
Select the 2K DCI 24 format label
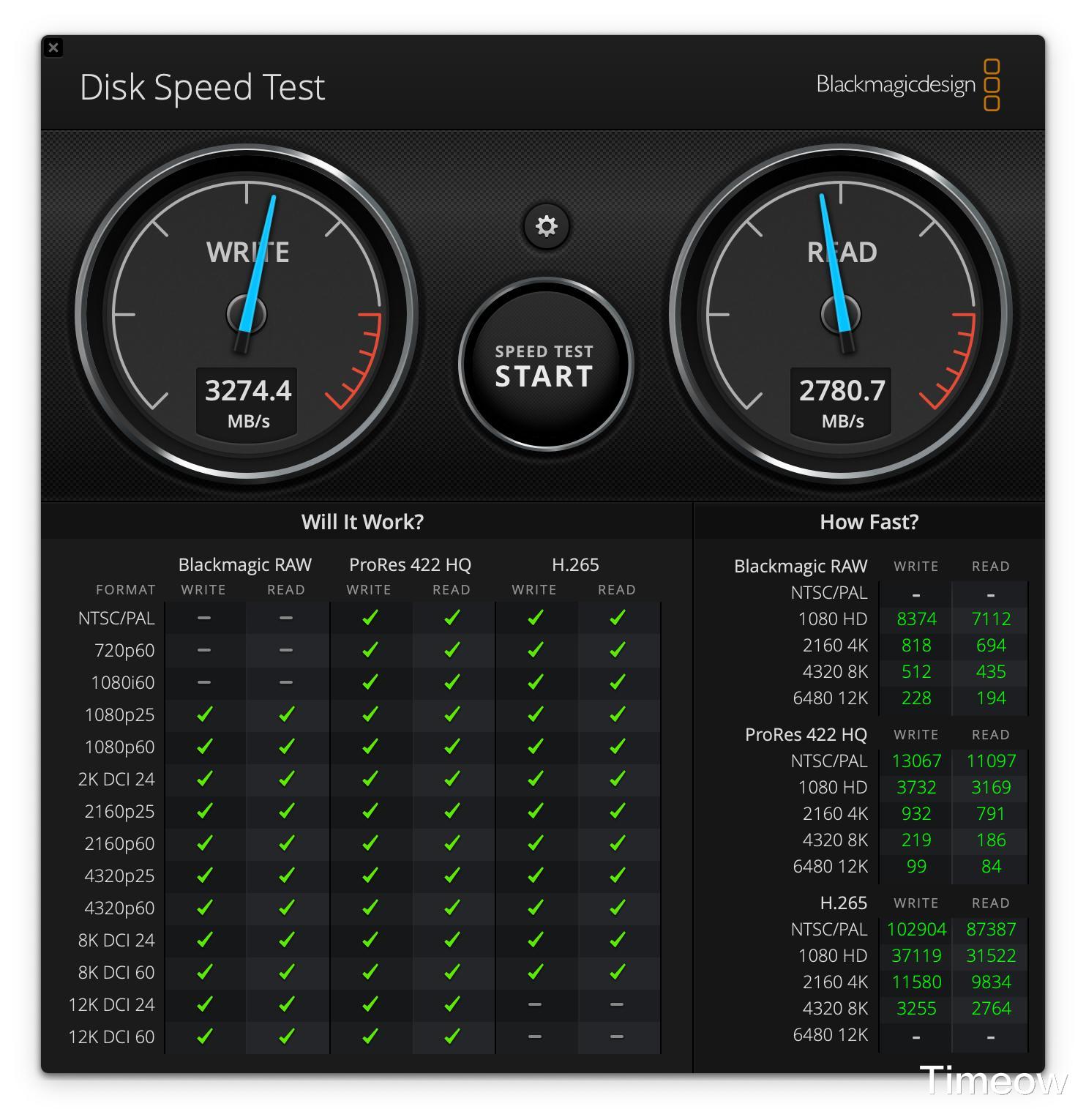pyautogui.click(x=116, y=780)
